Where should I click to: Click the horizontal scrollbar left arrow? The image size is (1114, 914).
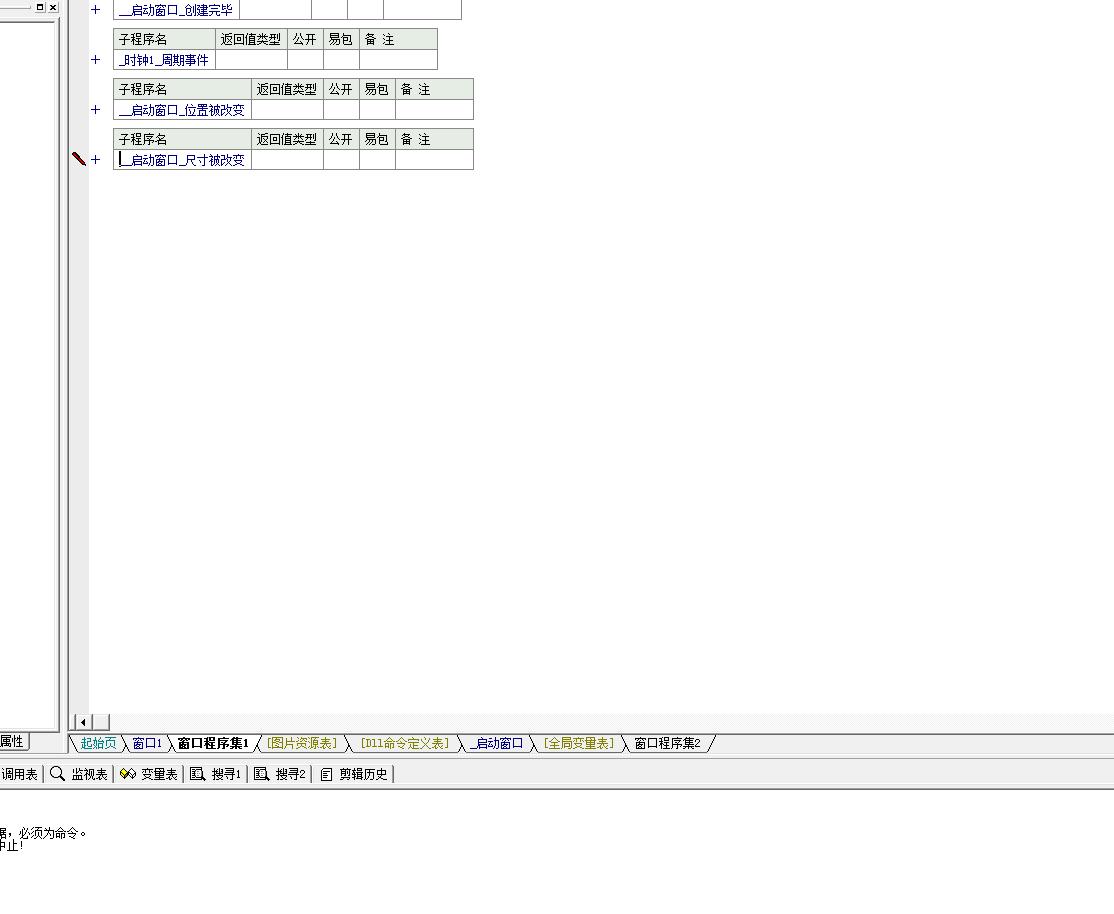coord(83,722)
